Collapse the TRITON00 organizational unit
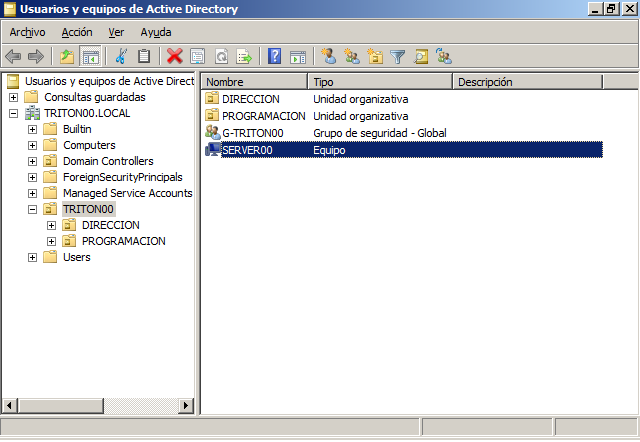 pos(32,209)
